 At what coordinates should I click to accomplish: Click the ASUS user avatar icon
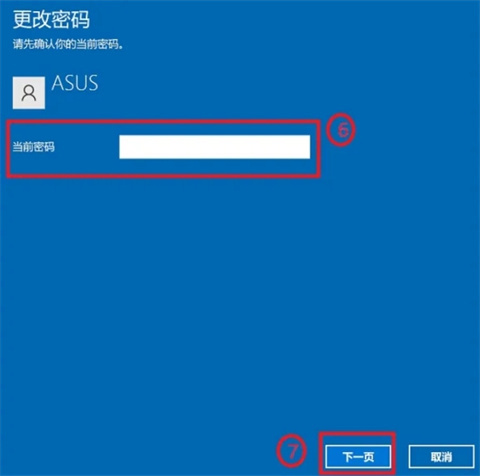coord(29,93)
